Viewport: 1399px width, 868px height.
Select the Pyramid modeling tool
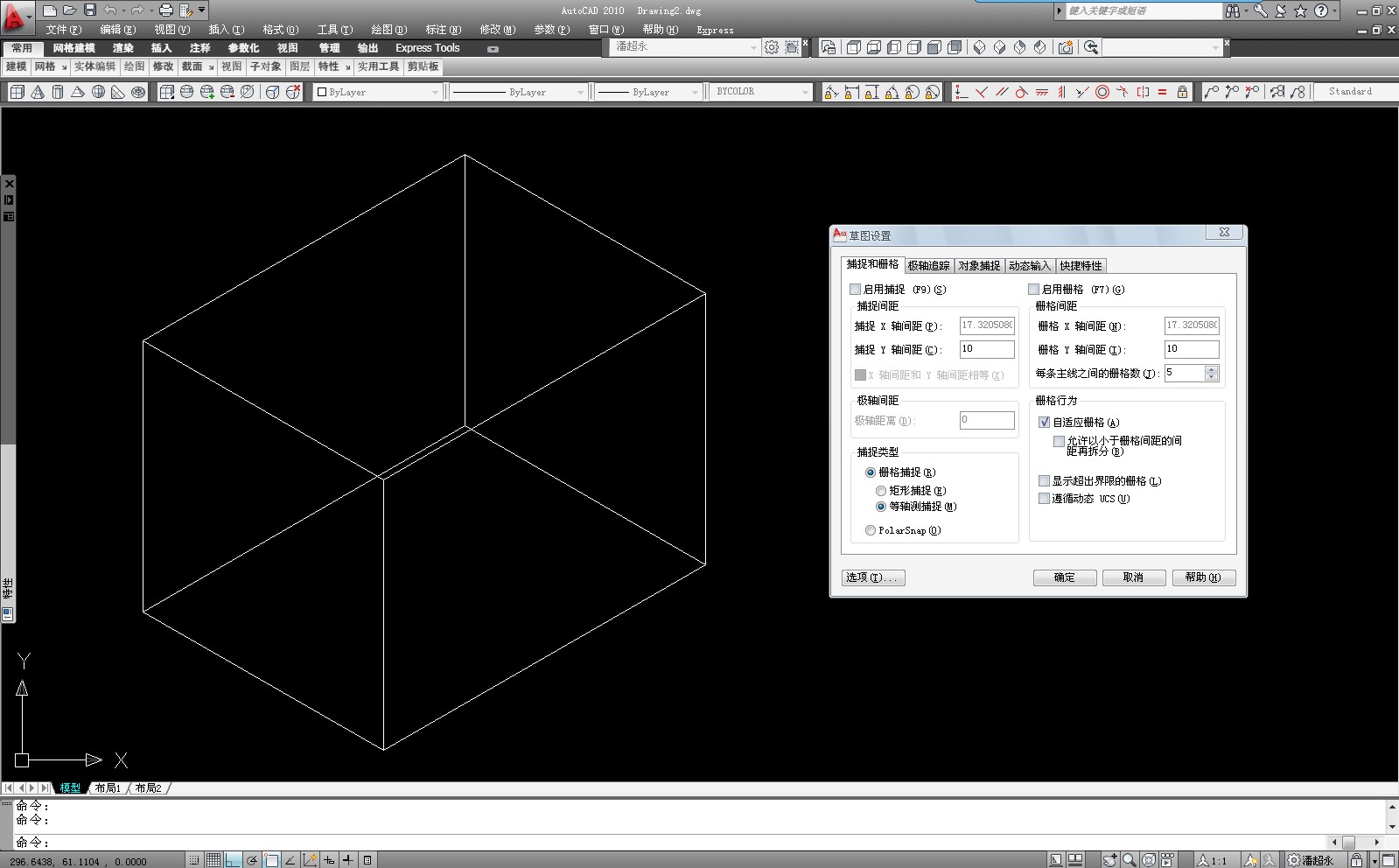(x=78, y=92)
